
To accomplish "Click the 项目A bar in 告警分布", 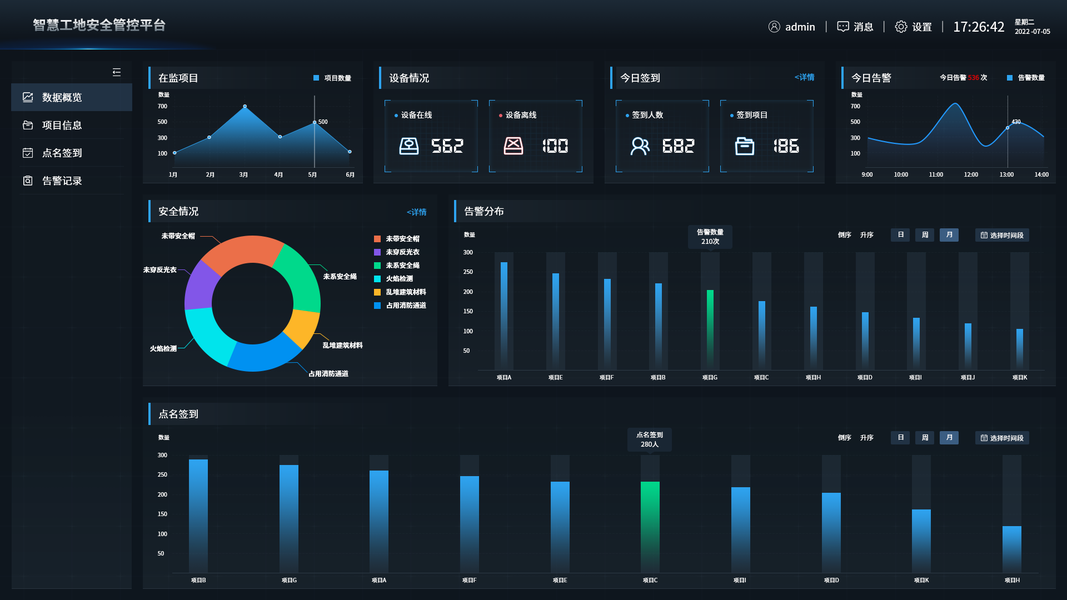I will pos(504,316).
